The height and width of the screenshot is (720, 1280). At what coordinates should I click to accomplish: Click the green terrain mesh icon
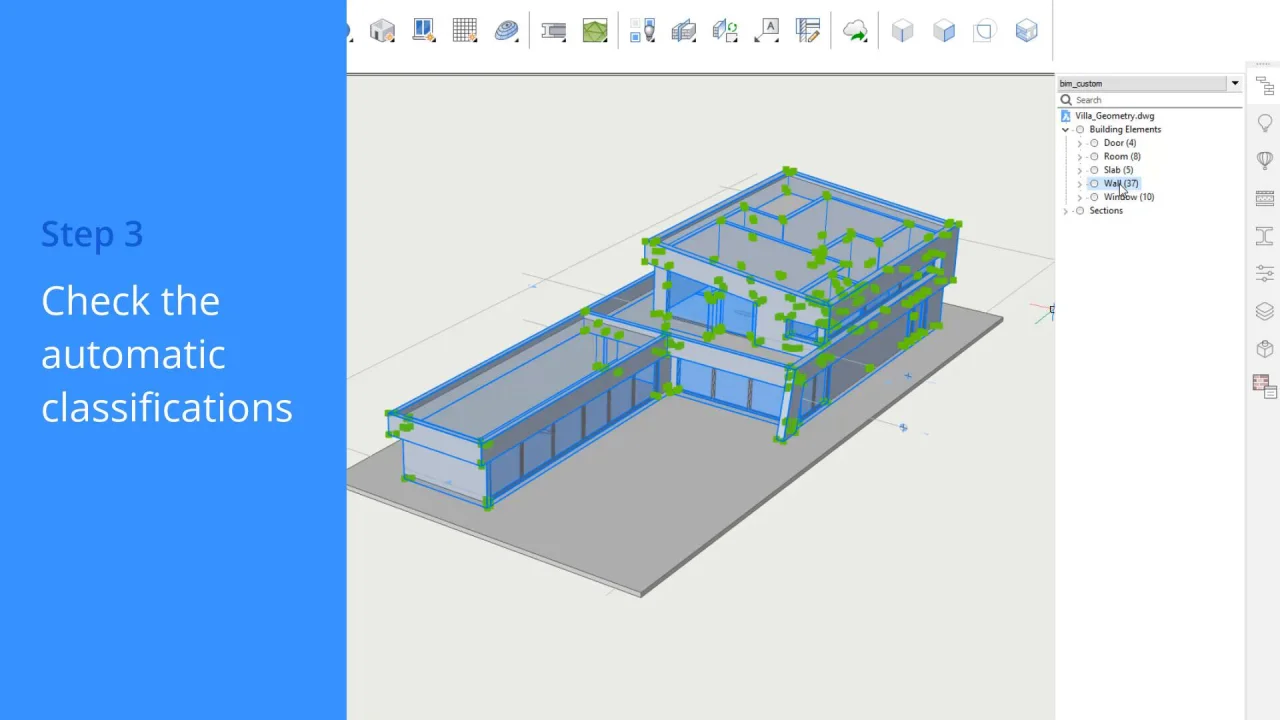(x=595, y=31)
